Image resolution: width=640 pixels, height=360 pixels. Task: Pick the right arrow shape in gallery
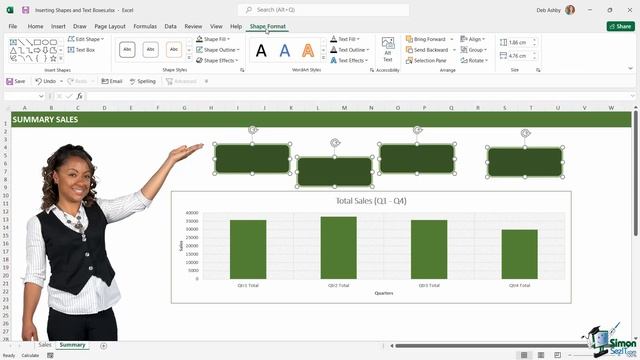click(37, 50)
